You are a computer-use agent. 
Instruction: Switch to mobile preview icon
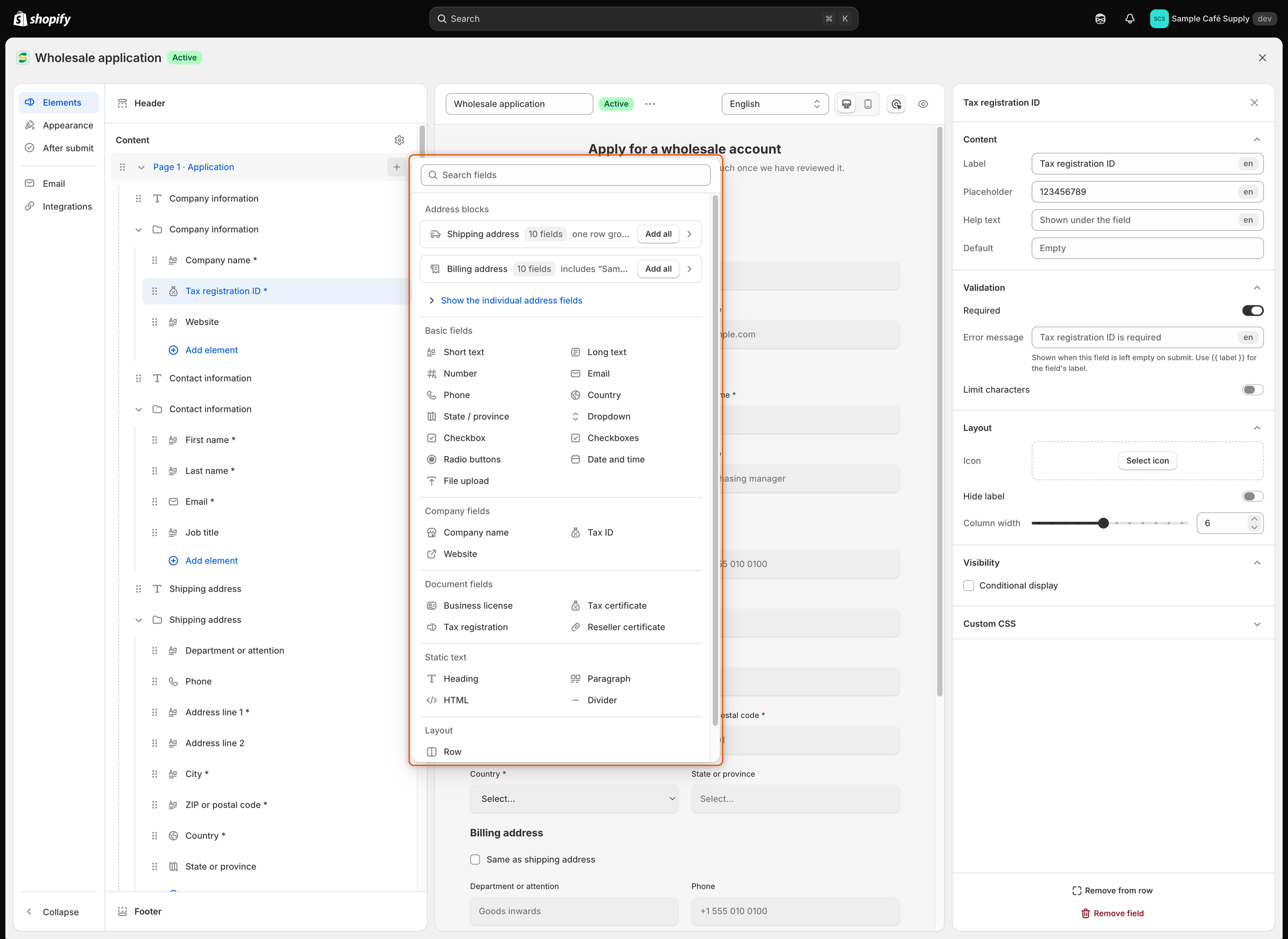pyautogui.click(x=868, y=104)
